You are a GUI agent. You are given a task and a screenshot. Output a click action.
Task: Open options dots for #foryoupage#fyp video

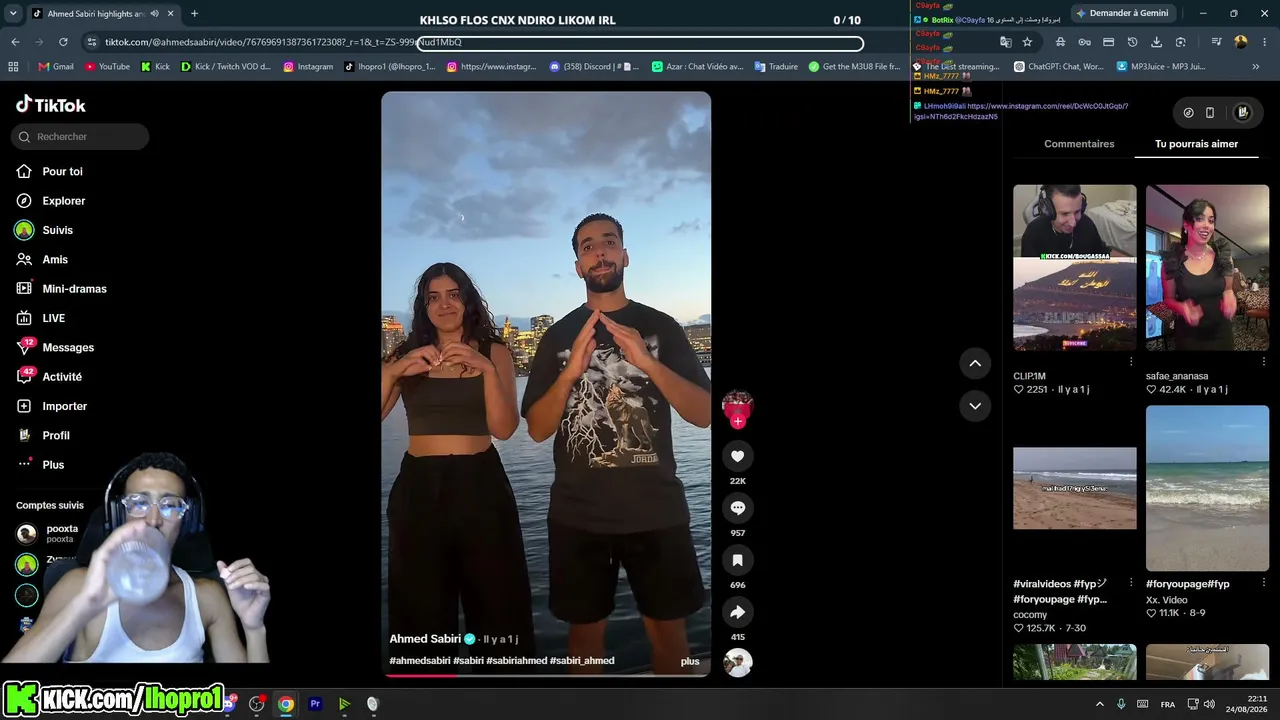click(1264, 583)
